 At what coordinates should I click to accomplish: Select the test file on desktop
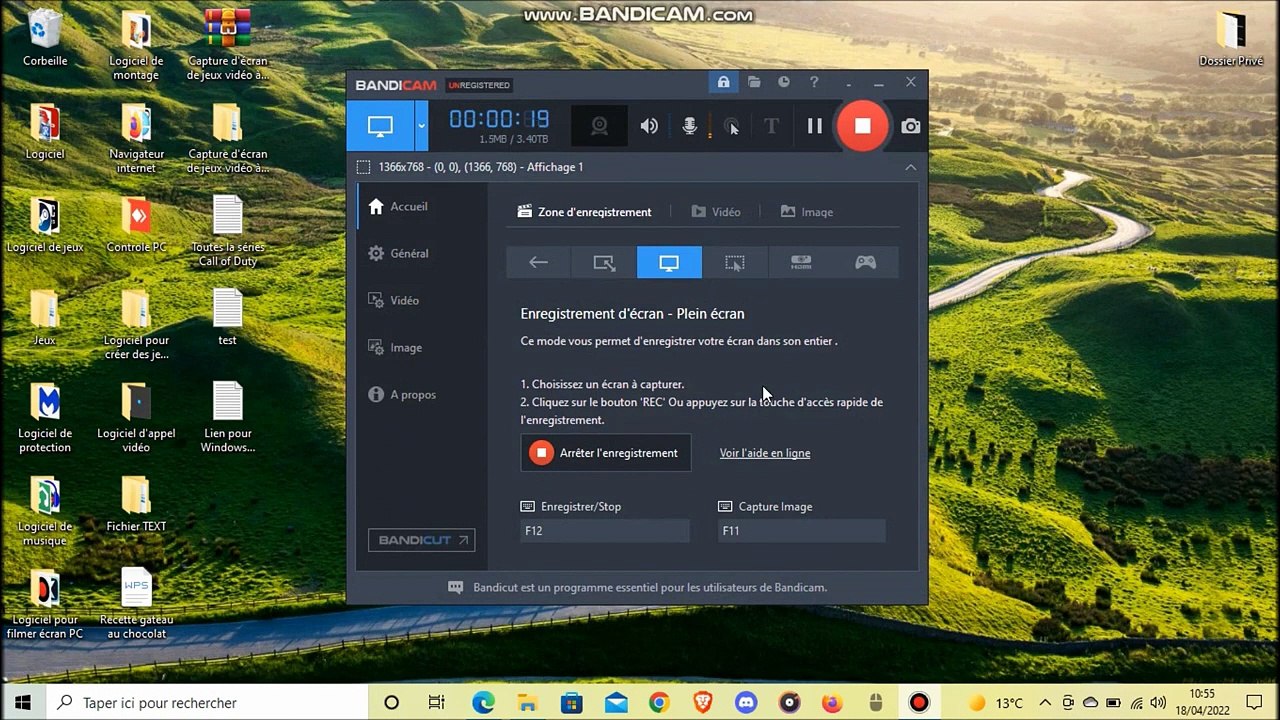pyautogui.click(x=228, y=317)
